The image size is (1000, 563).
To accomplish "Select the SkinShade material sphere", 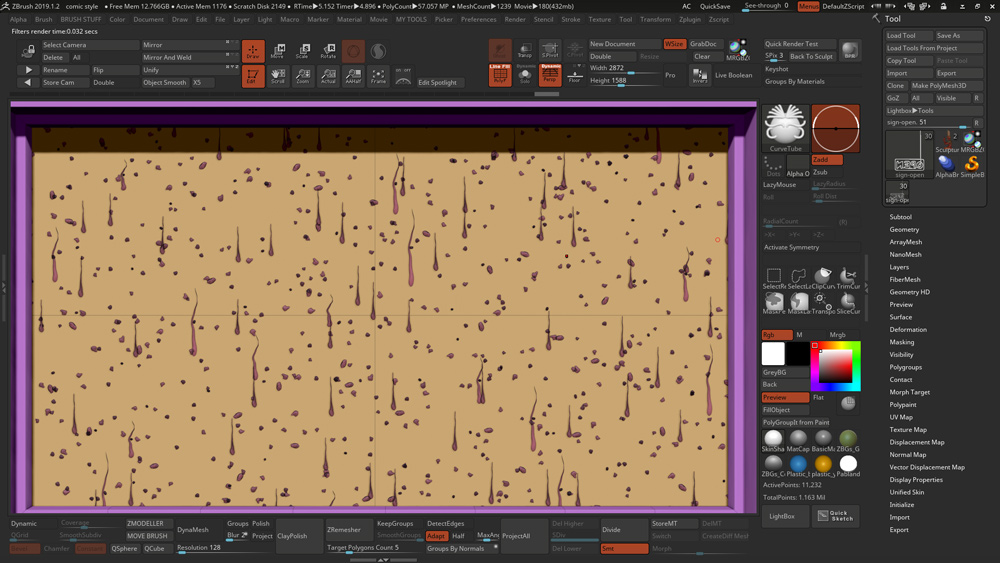I will coord(773,440).
